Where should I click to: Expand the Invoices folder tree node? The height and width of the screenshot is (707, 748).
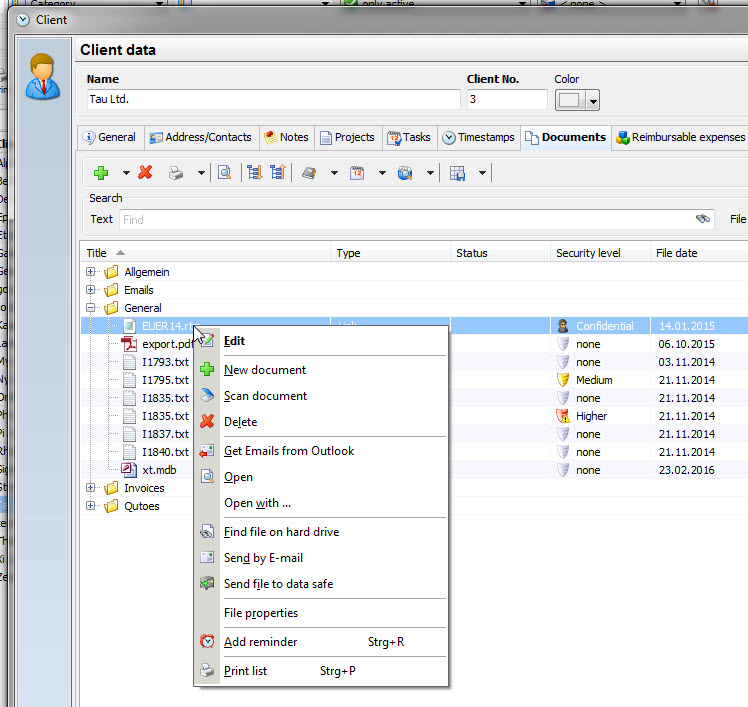coord(91,488)
